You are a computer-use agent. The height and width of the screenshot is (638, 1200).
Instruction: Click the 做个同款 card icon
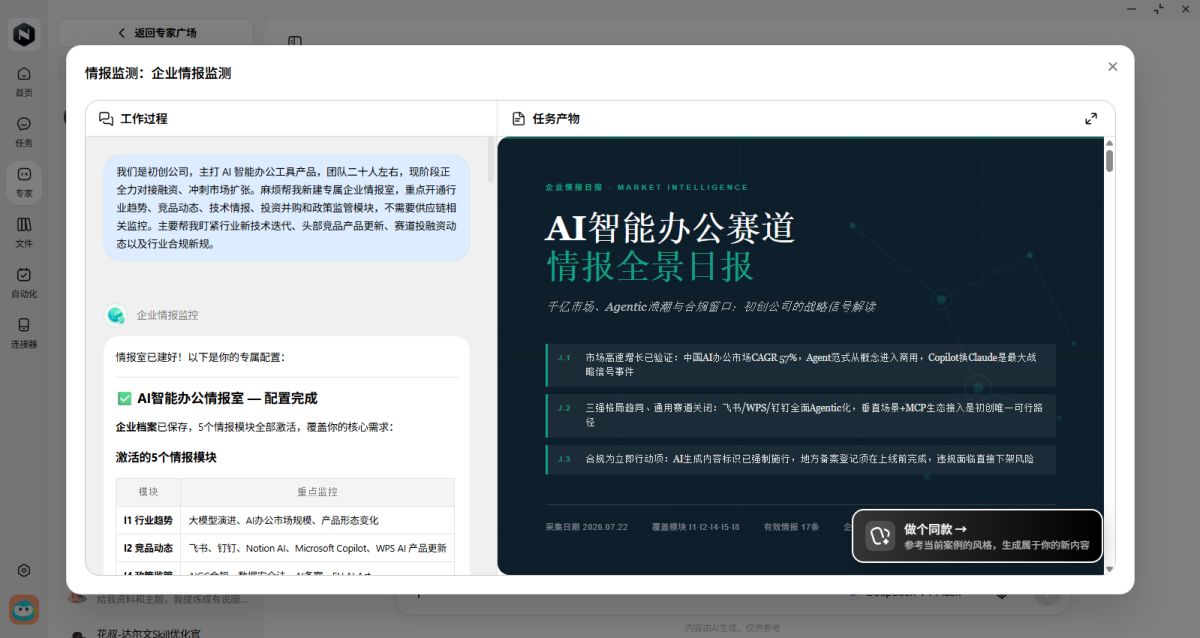[880, 536]
